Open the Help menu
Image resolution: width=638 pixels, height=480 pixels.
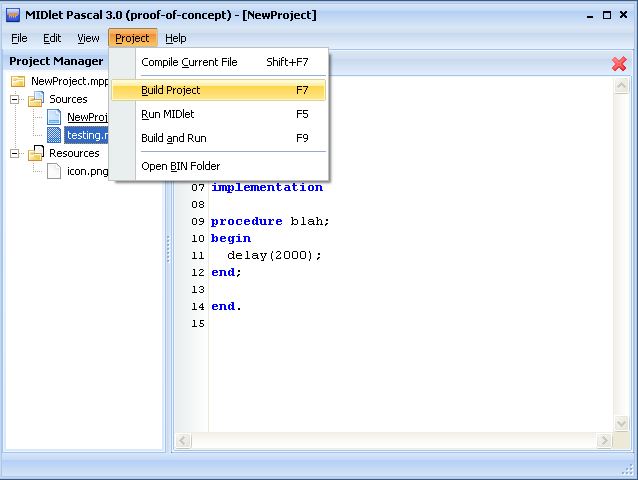pos(176,38)
